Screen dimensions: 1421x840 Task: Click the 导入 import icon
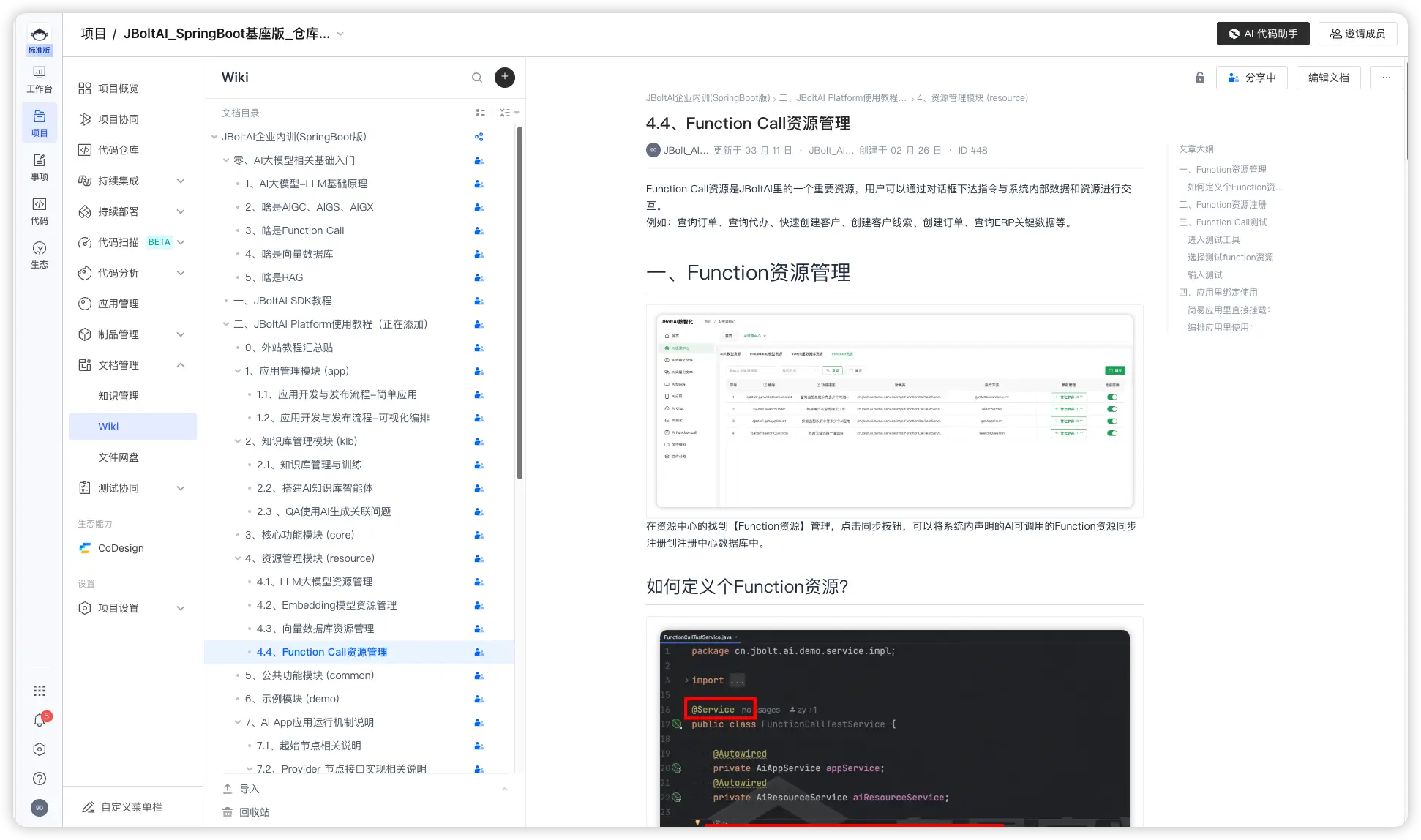coord(228,789)
